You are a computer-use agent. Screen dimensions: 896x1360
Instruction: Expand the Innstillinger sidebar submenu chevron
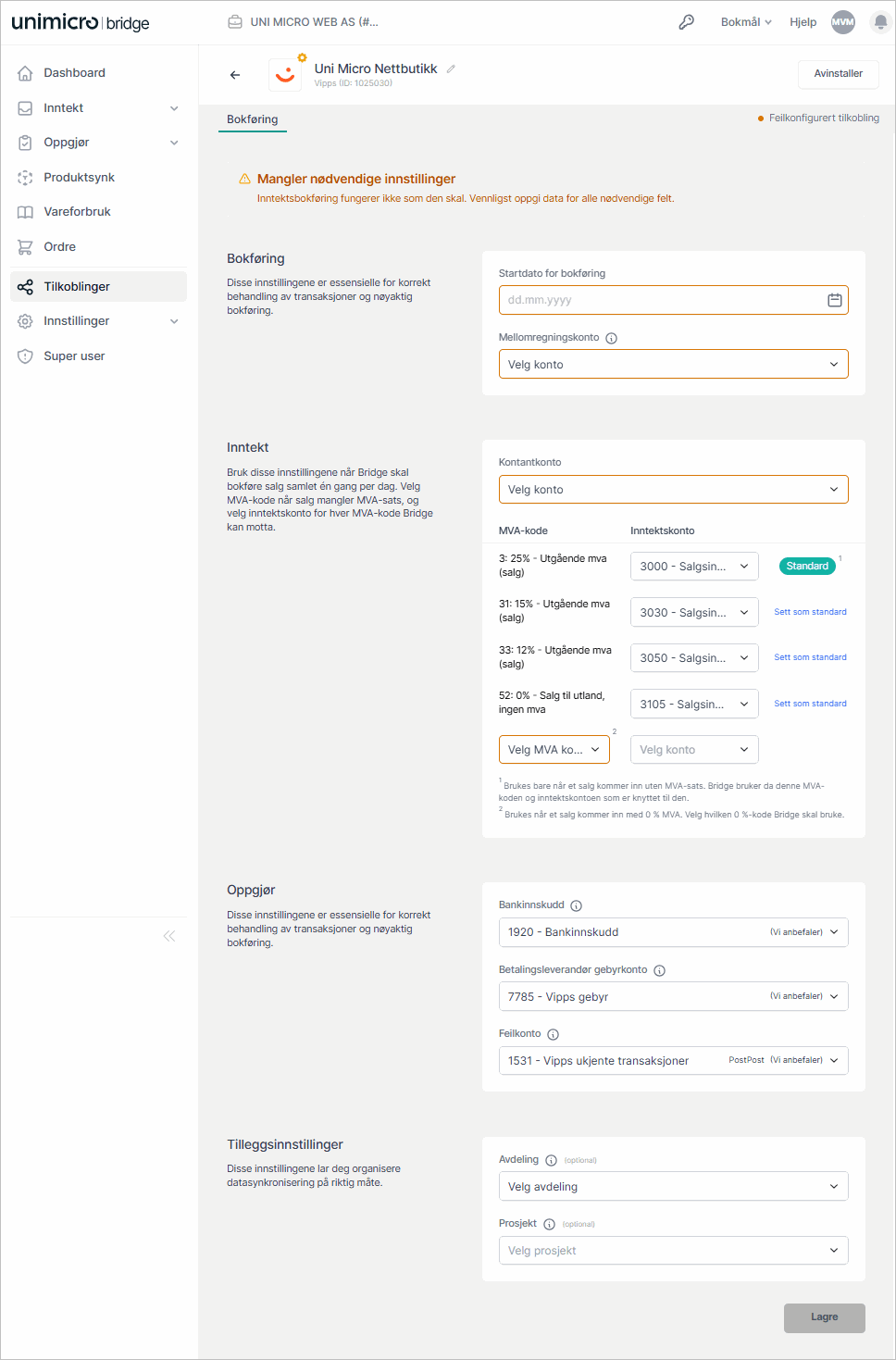pos(174,321)
